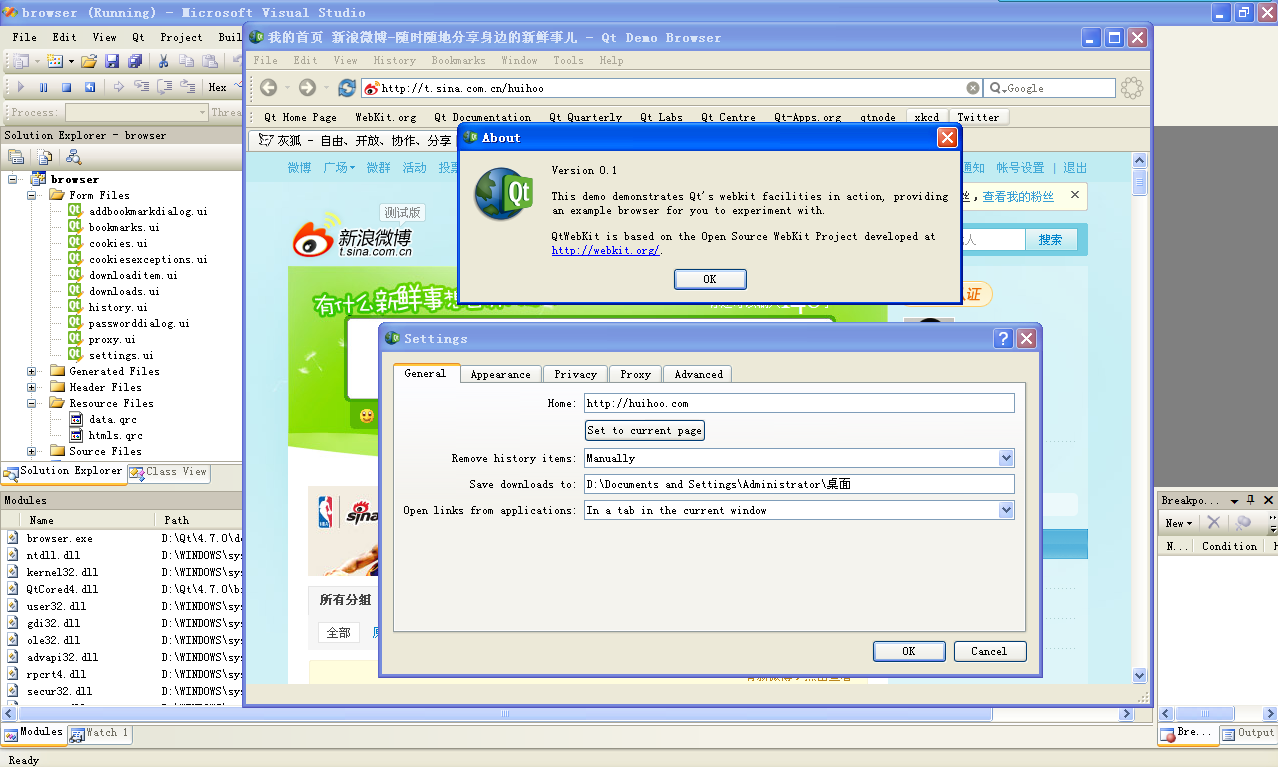The image size is (1278, 767).
Task: Click the Cut scissors icon
Action: (x=164, y=62)
